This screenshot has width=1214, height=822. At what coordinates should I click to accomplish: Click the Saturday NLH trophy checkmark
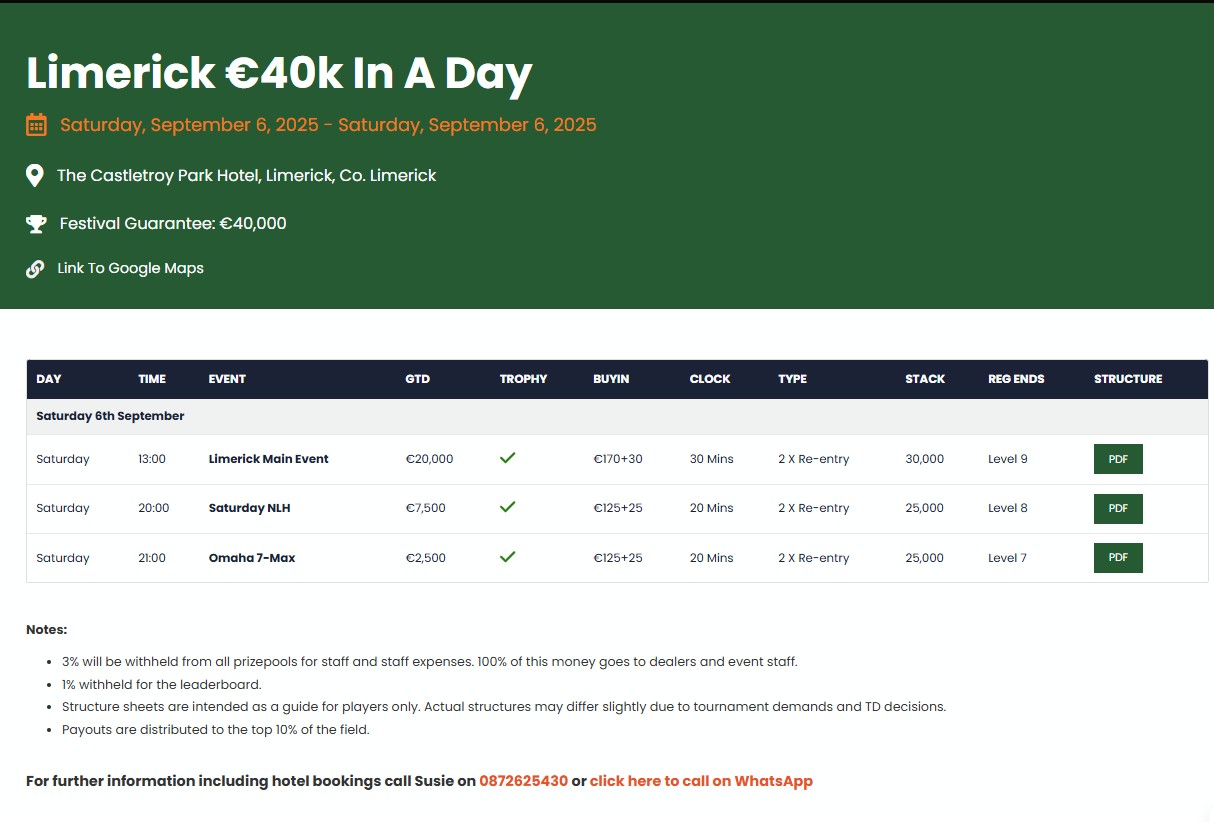tap(507, 507)
